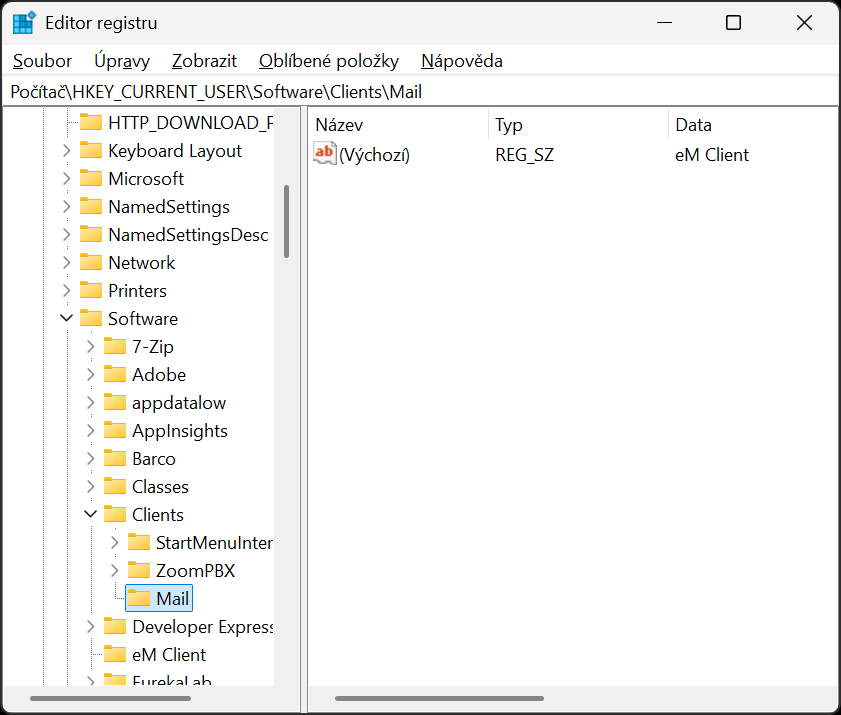Collapse the Clients key

(x=91, y=515)
